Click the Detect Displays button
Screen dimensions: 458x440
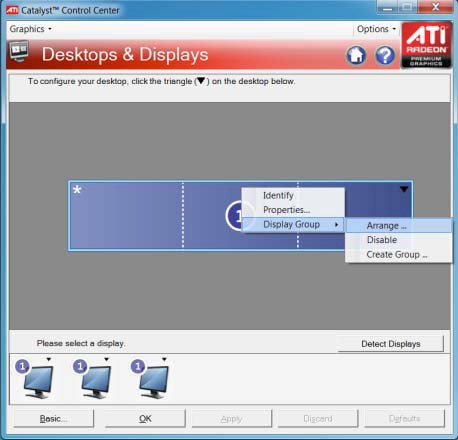point(391,344)
